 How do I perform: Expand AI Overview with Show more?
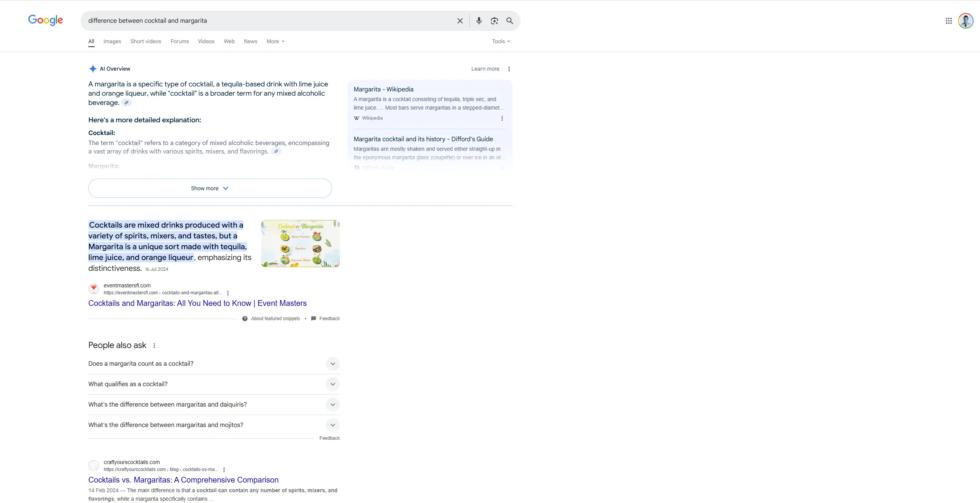(x=210, y=188)
